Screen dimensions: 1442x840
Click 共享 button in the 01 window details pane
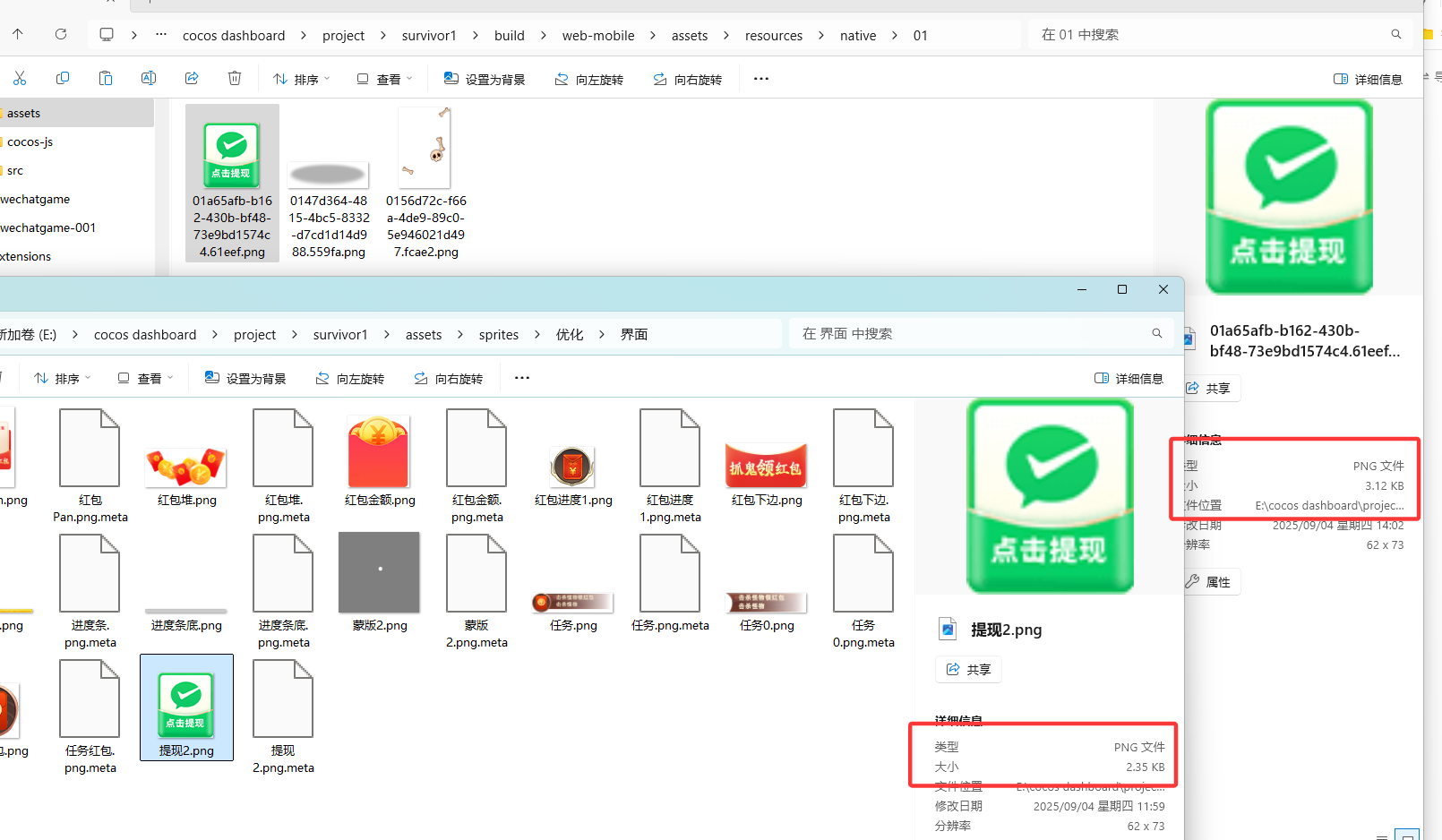click(x=1209, y=389)
